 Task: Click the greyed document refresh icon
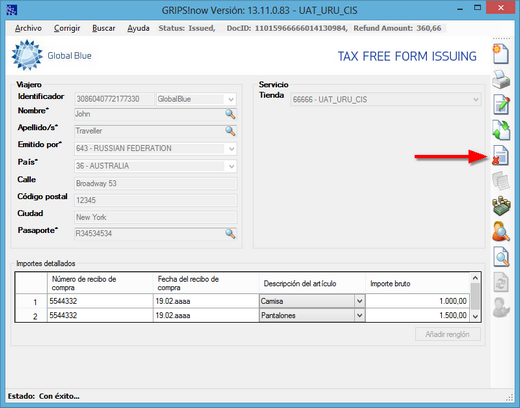501,282
